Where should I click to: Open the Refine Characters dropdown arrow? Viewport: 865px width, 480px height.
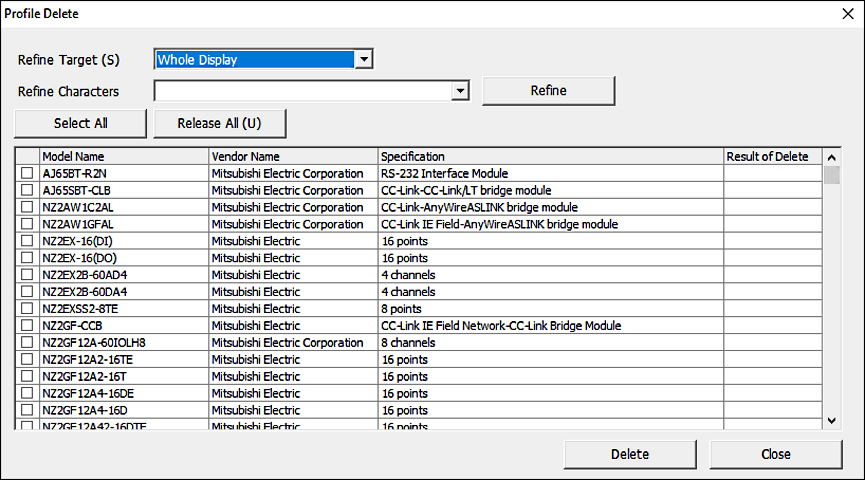pyautogui.click(x=460, y=91)
